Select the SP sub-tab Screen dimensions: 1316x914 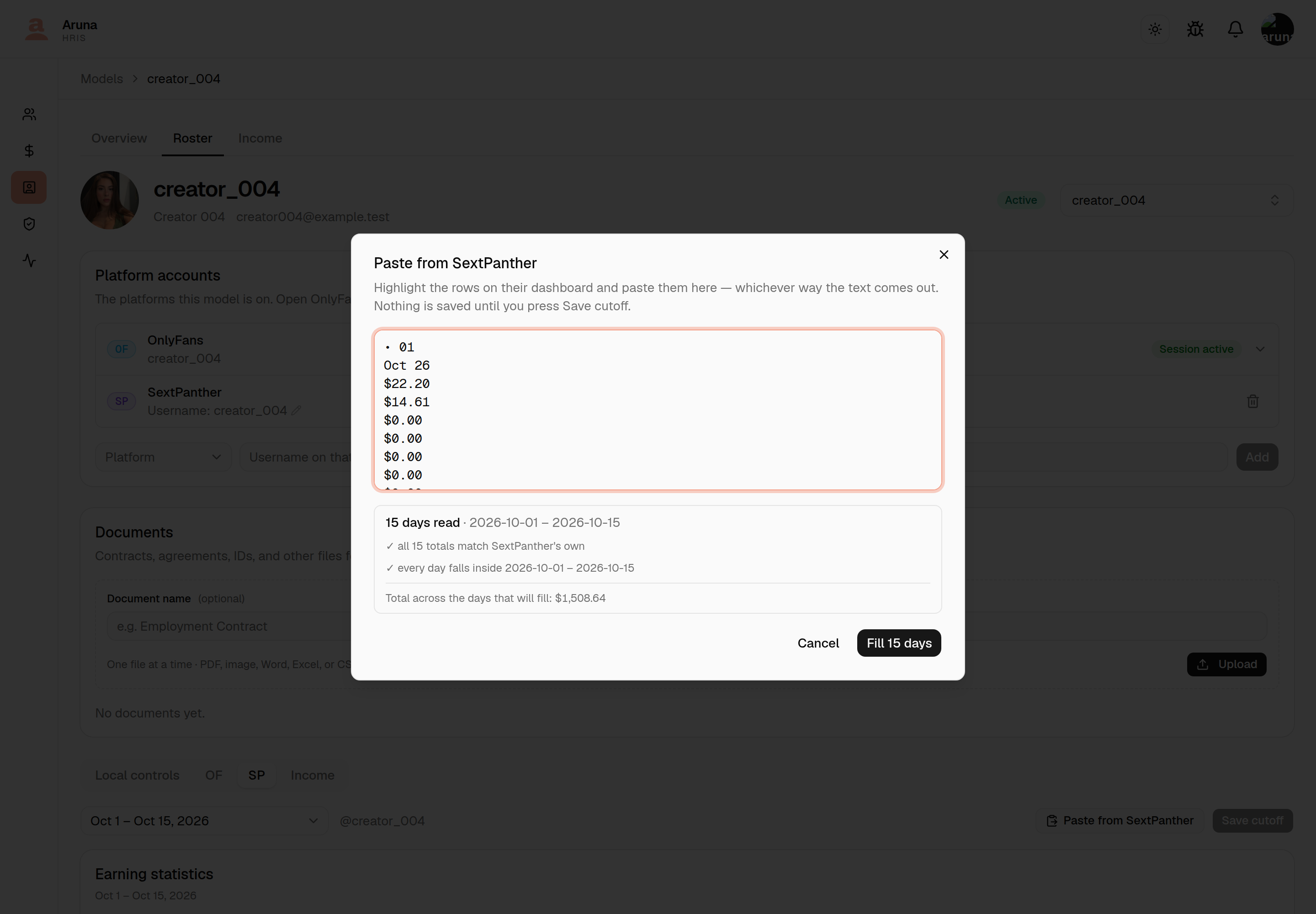pos(256,775)
